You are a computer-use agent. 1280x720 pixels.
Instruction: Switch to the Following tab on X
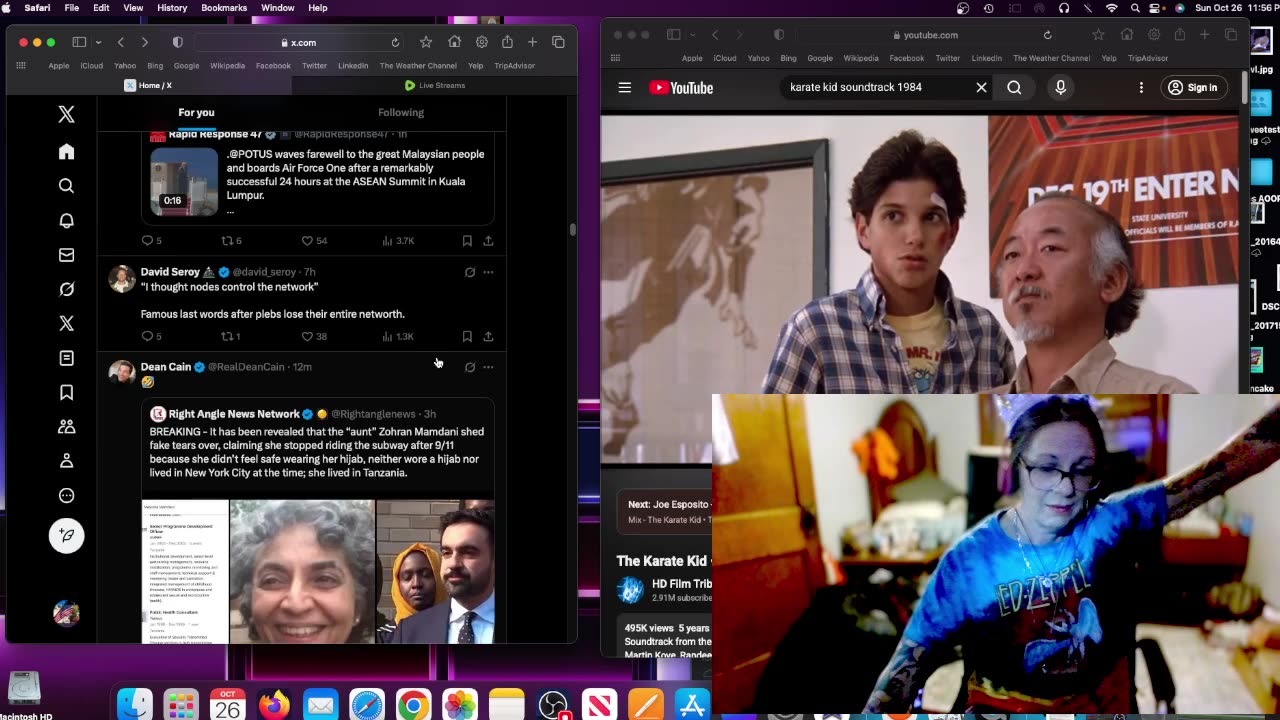401,113
